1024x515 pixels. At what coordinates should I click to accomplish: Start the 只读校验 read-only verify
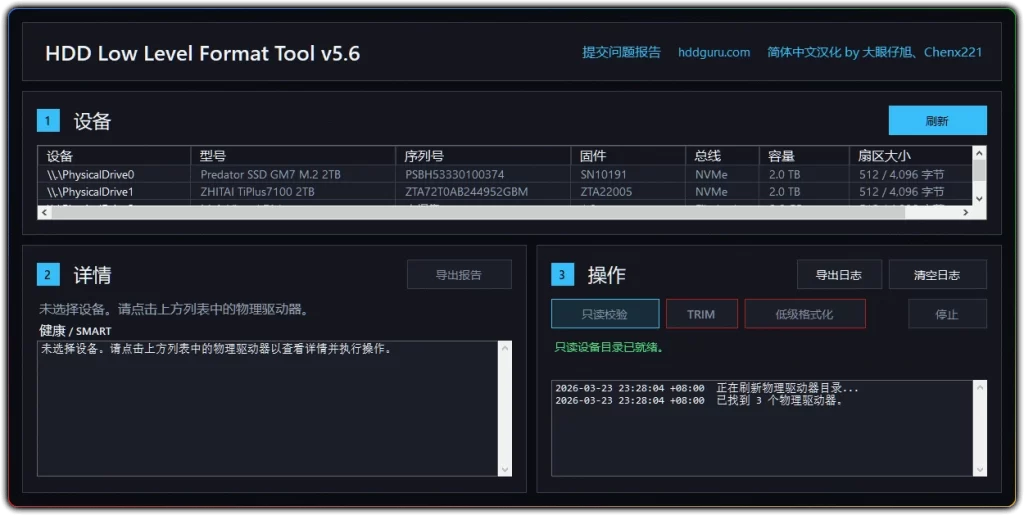click(x=605, y=314)
